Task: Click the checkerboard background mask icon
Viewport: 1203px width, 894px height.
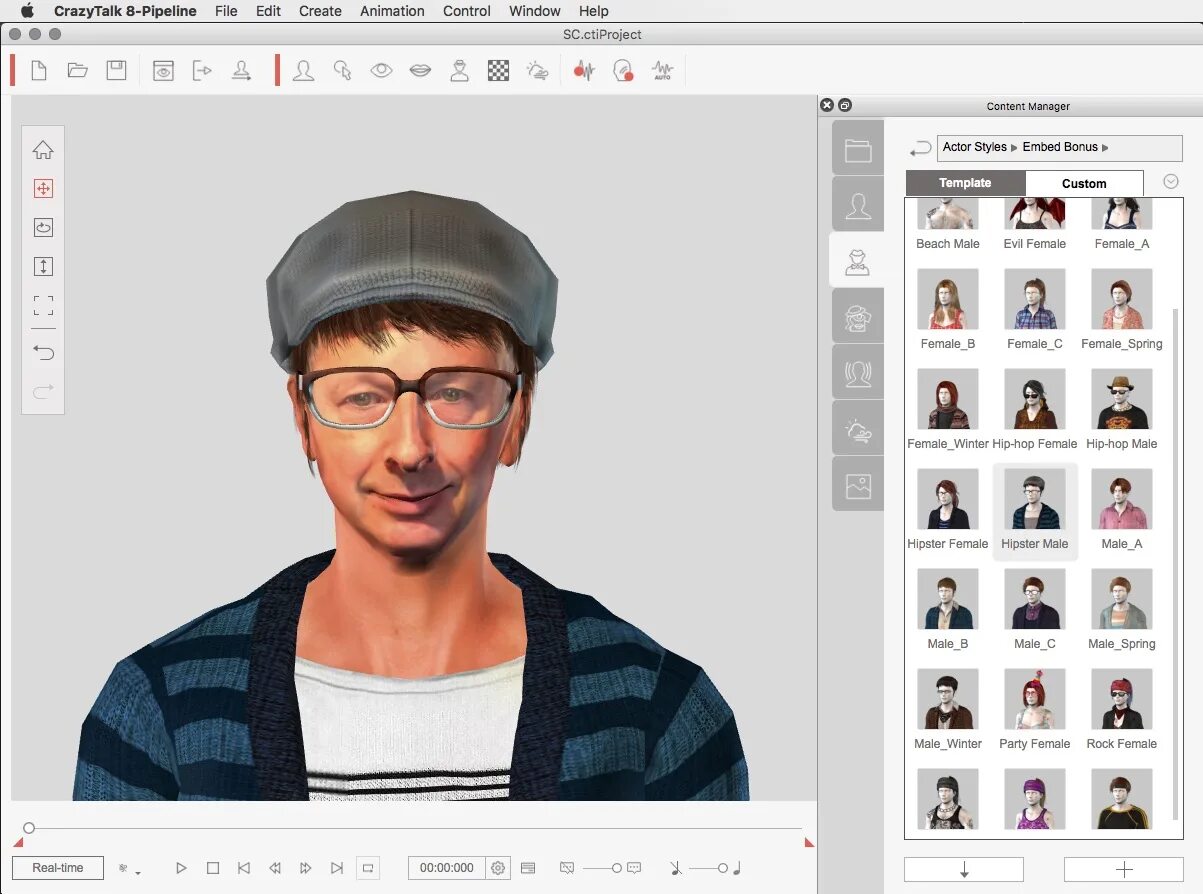Action: pos(498,71)
